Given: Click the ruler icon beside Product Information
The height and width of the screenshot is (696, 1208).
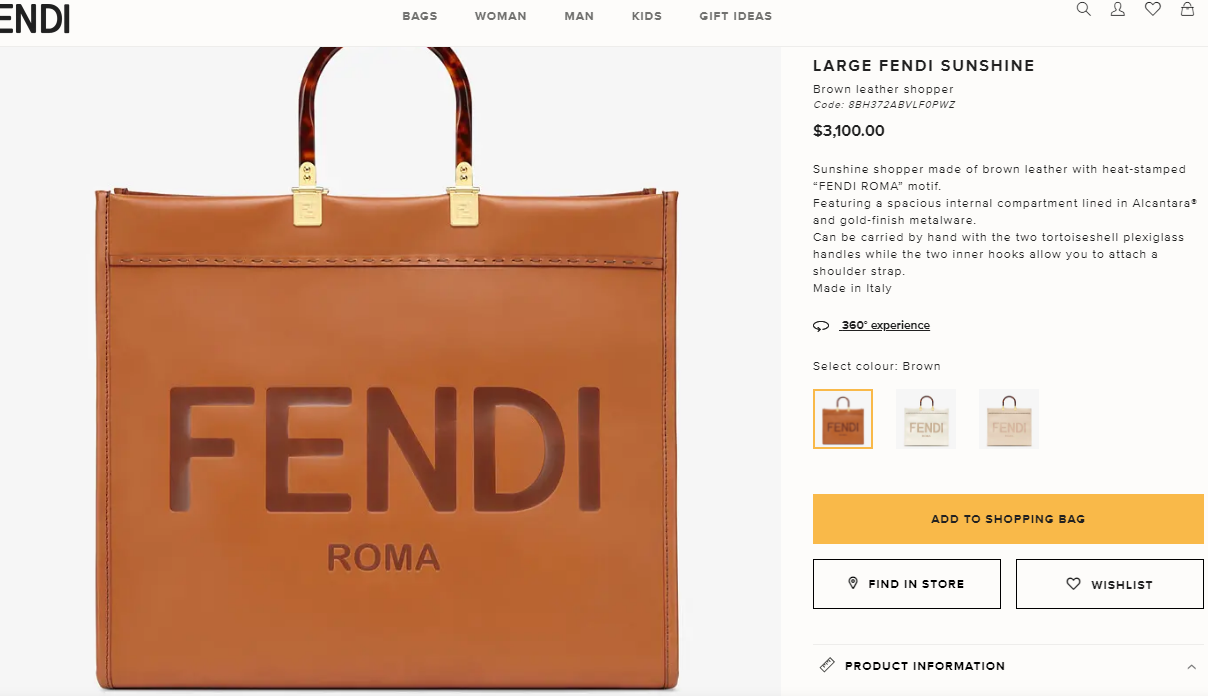Looking at the screenshot, I should click(x=826, y=665).
